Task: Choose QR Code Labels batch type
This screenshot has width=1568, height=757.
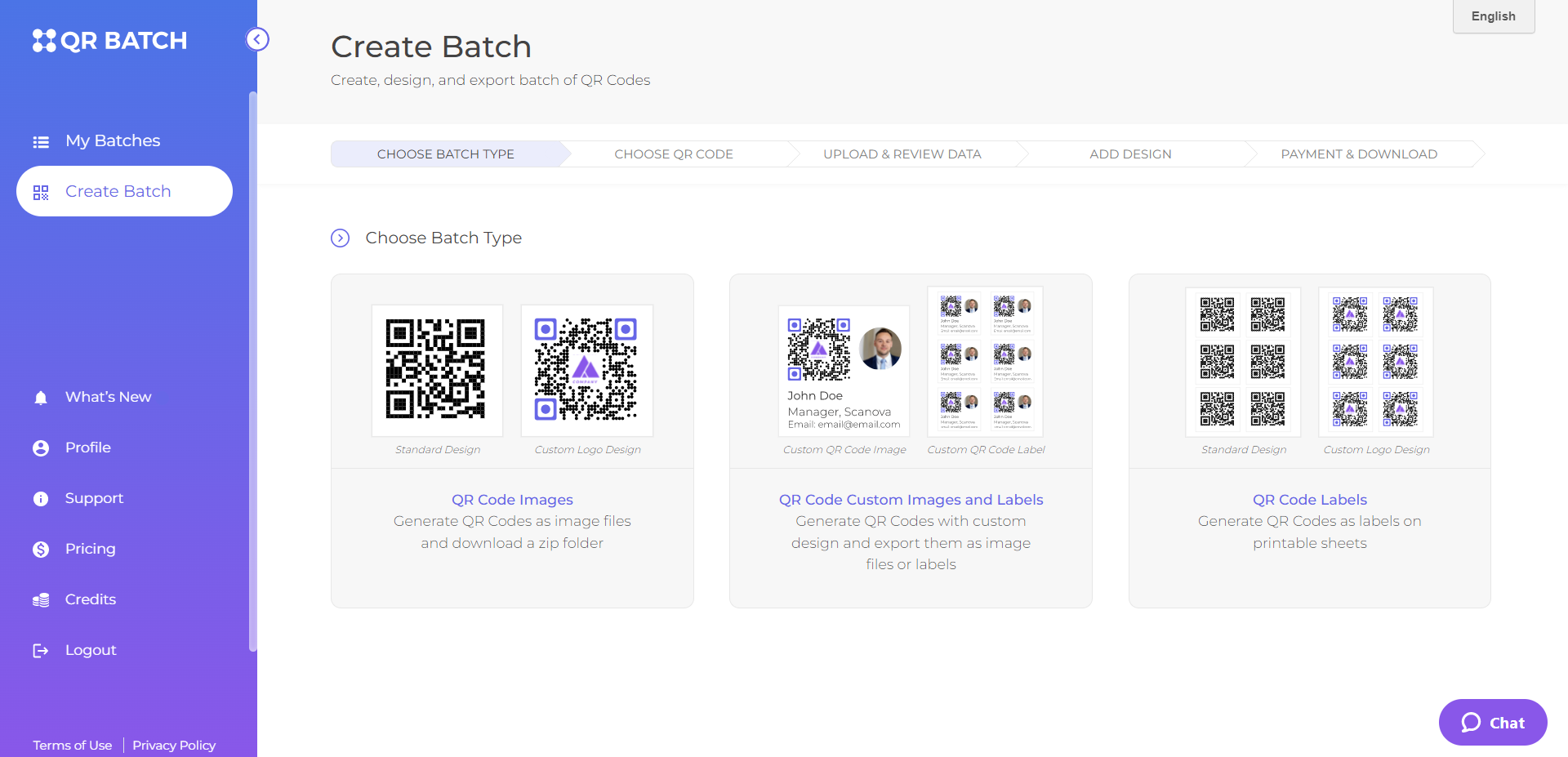Action: pos(1310,441)
